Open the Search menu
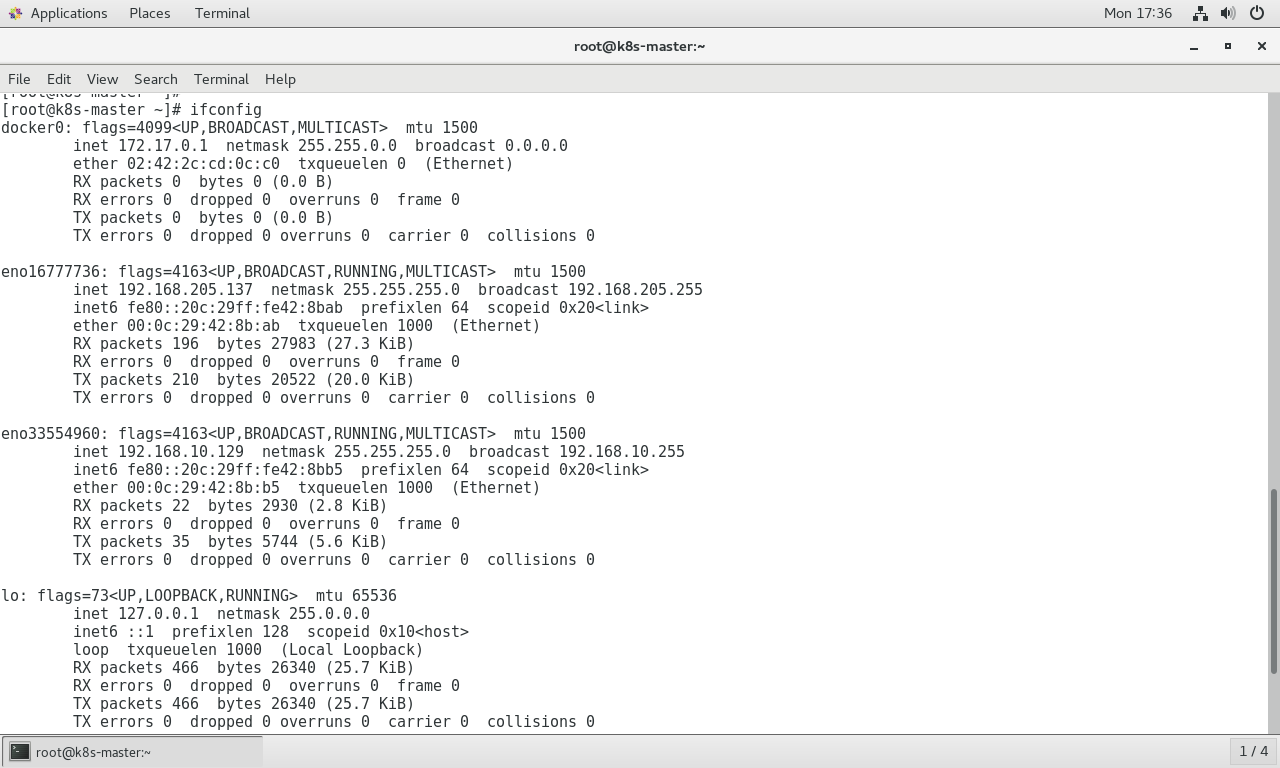 click(156, 79)
